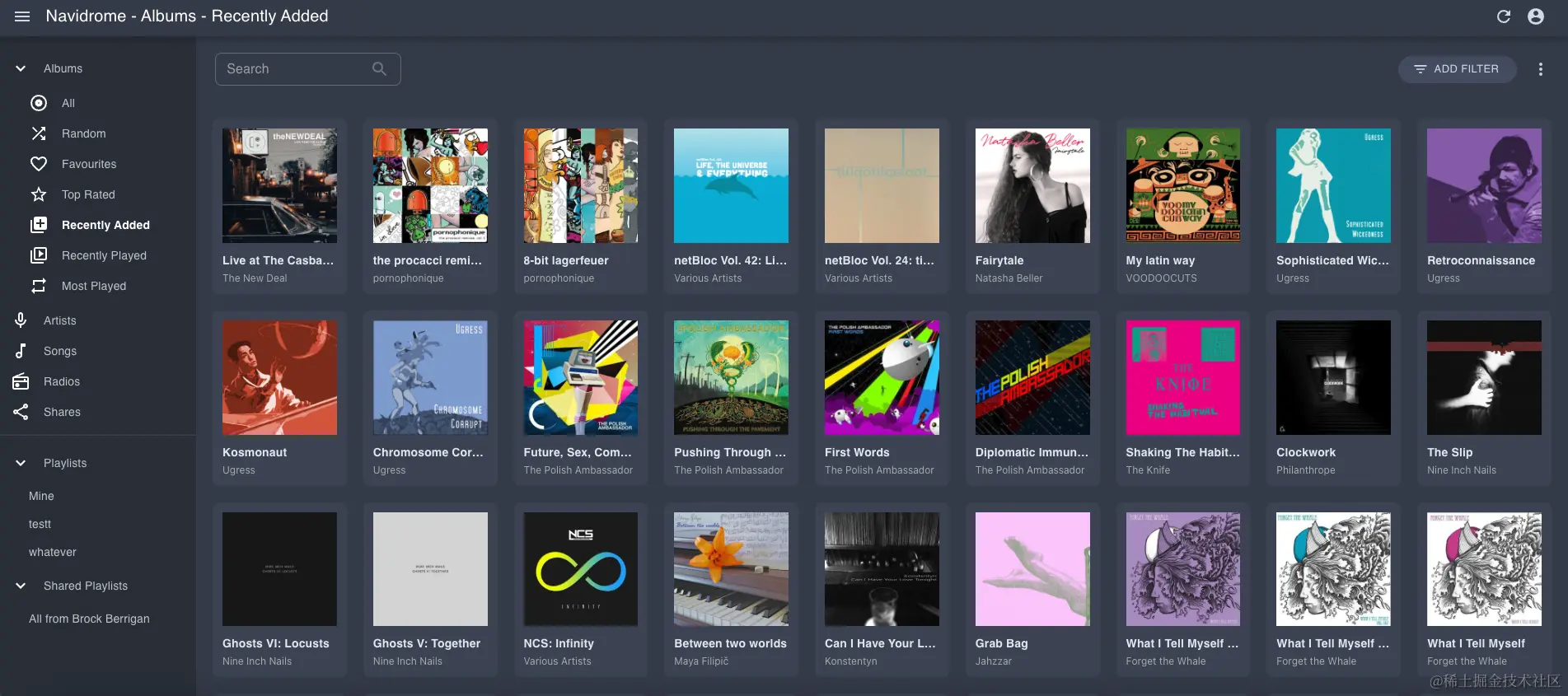The height and width of the screenshot is (696, 1568).
Task: Open Diplomatic Immunity album cover
Action: (x=1032, y=377)
